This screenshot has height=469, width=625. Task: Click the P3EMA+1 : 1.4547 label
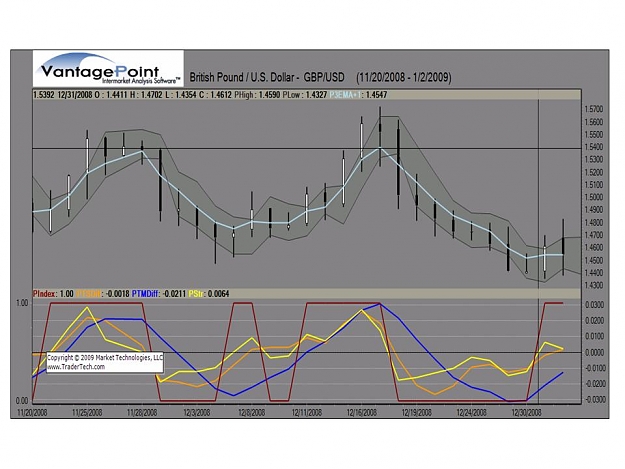358,95
